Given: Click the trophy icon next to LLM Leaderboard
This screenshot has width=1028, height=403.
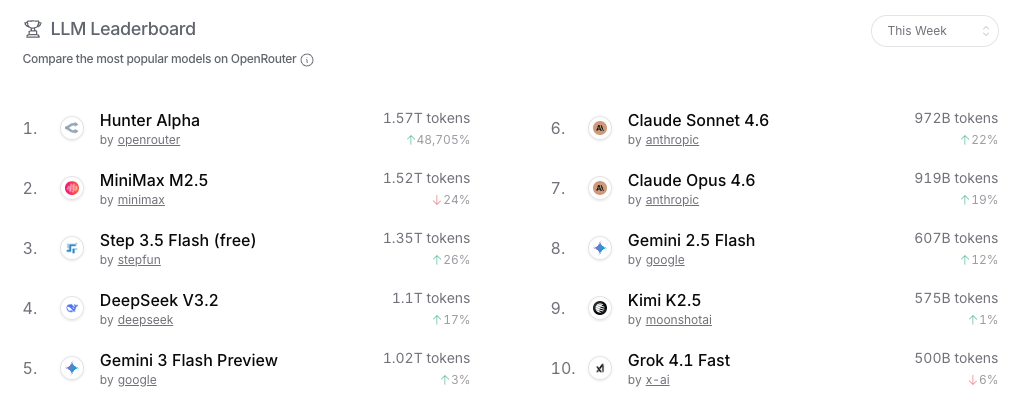Looking at the screenshot, I should [32, 29].
